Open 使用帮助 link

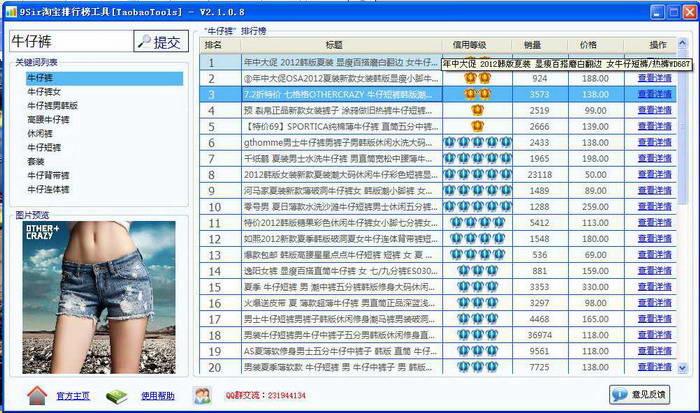click(x=157, y=396)
